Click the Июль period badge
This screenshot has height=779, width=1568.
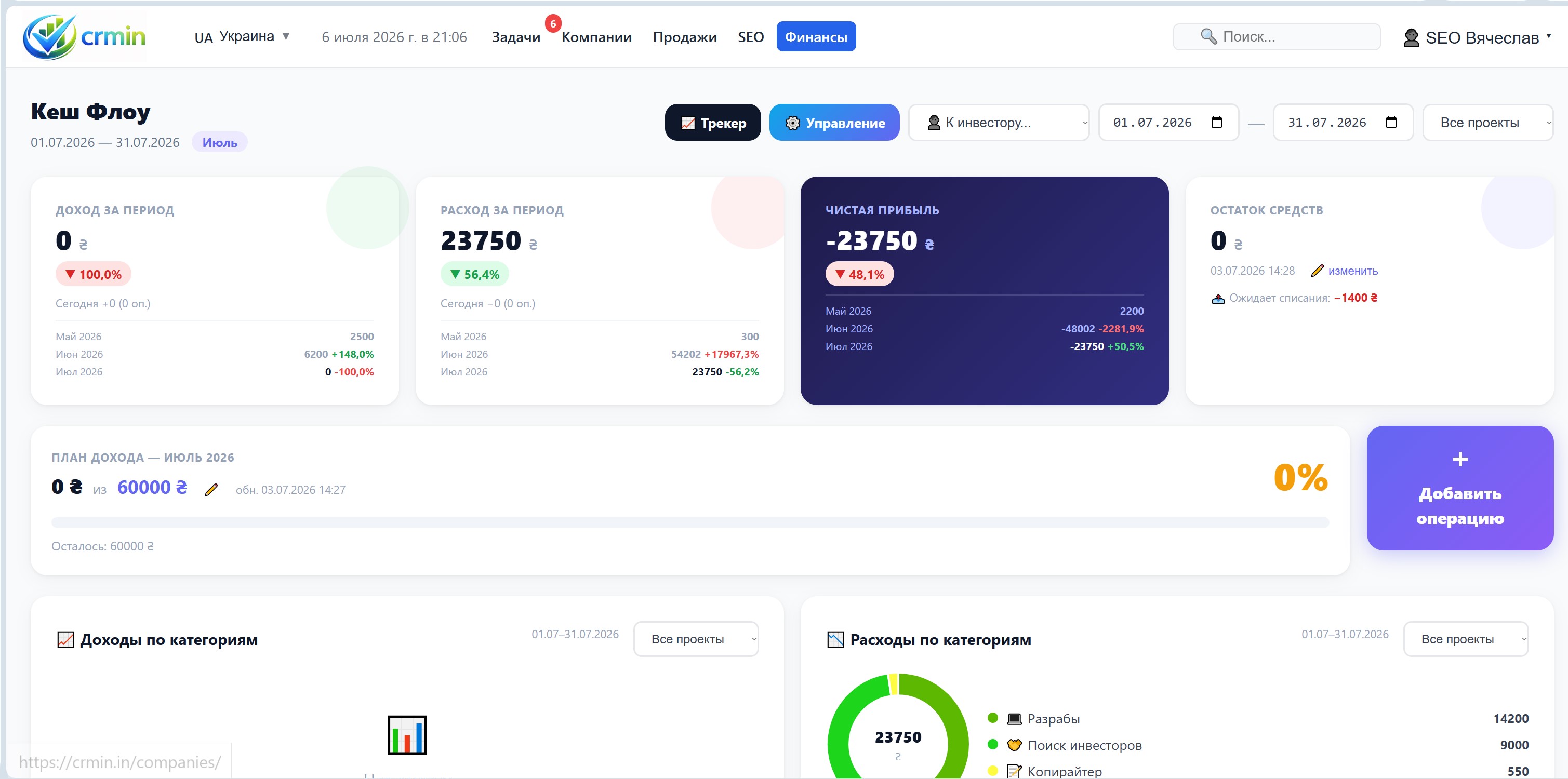coord(220,142)
